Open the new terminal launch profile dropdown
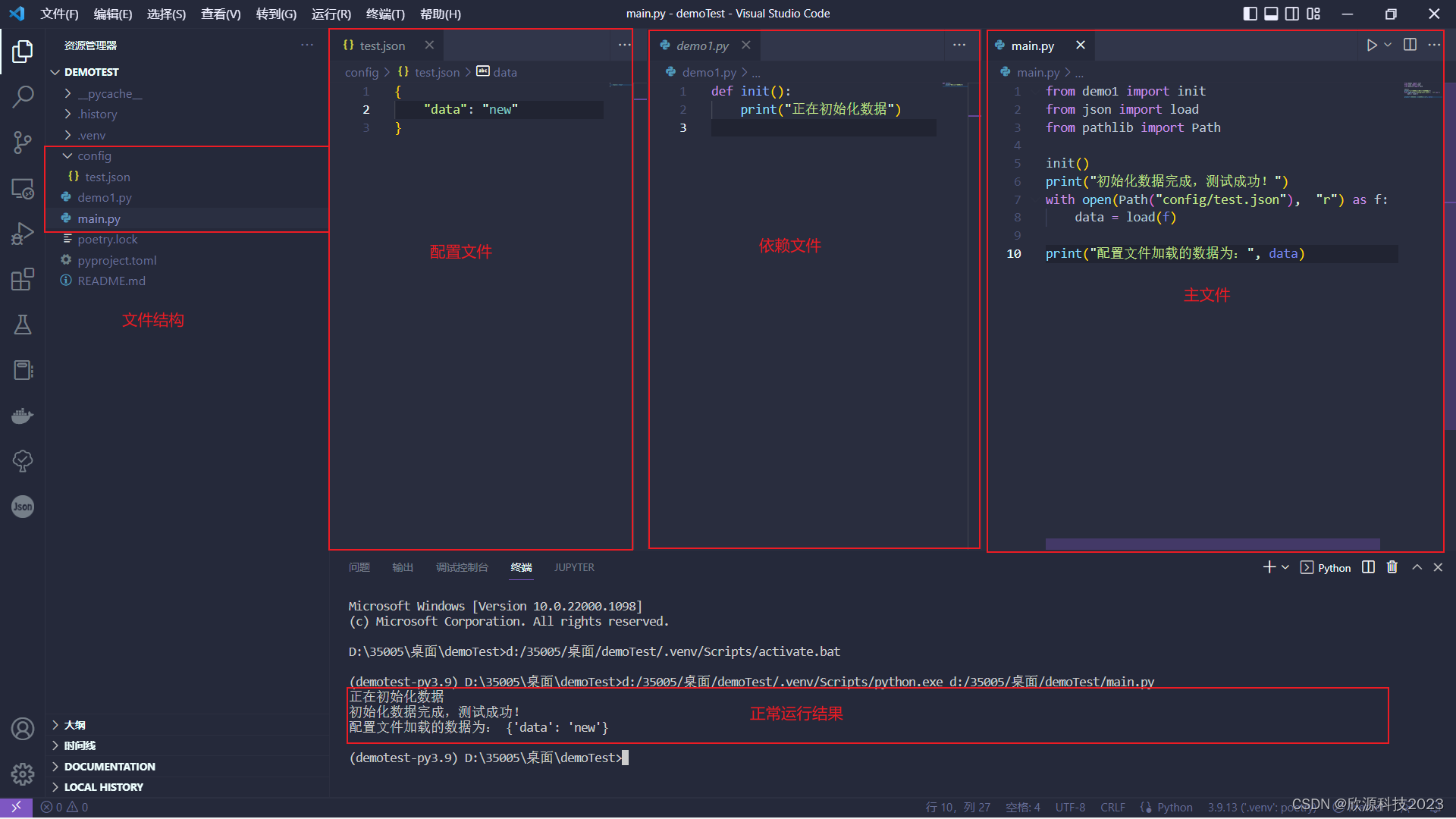Image resolution: width=1456 pixels, height=819 pixels. tap(1285, 567)
